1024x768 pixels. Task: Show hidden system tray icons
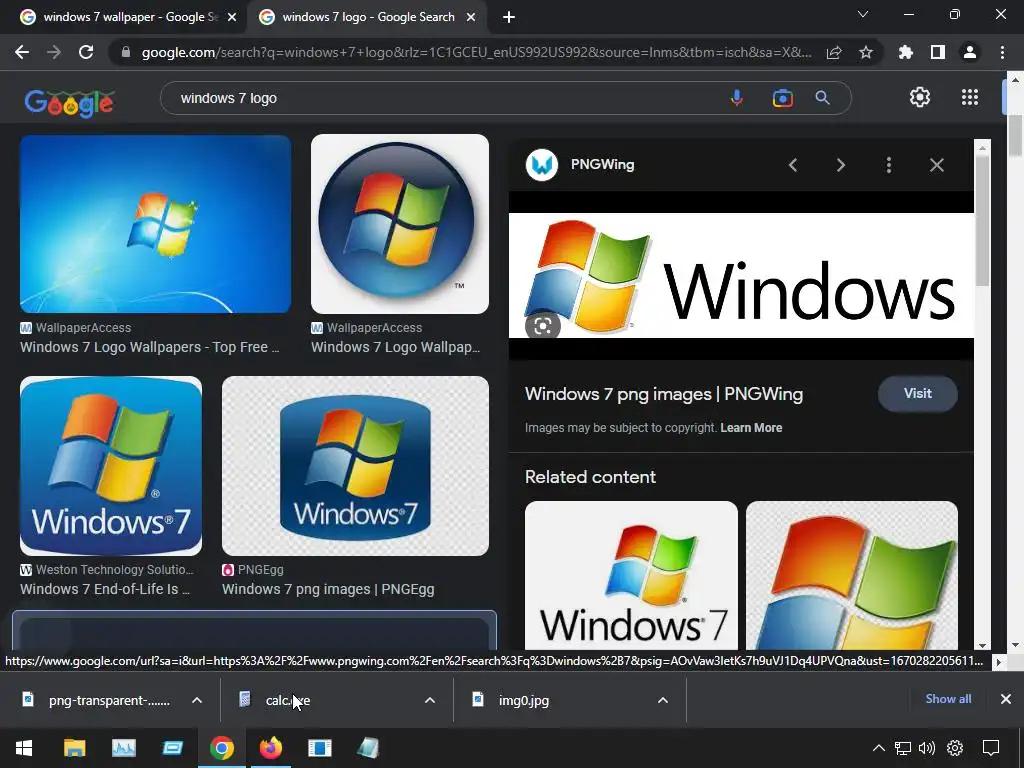879,748
